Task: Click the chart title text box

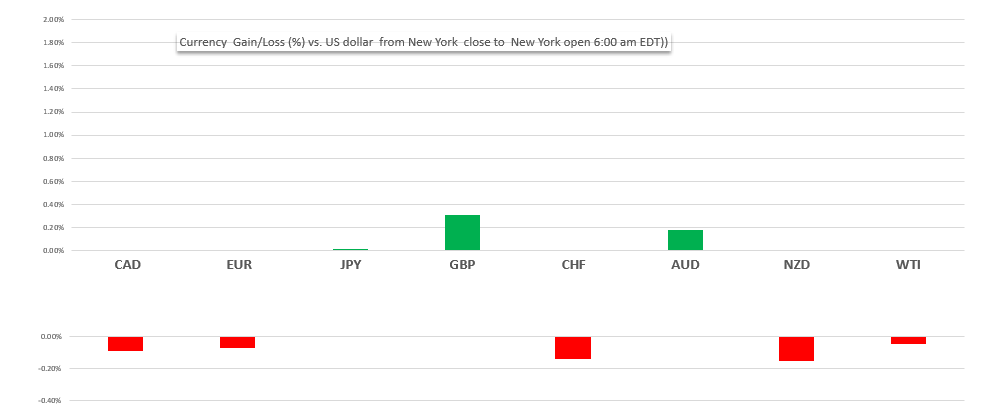Action: 423,43
